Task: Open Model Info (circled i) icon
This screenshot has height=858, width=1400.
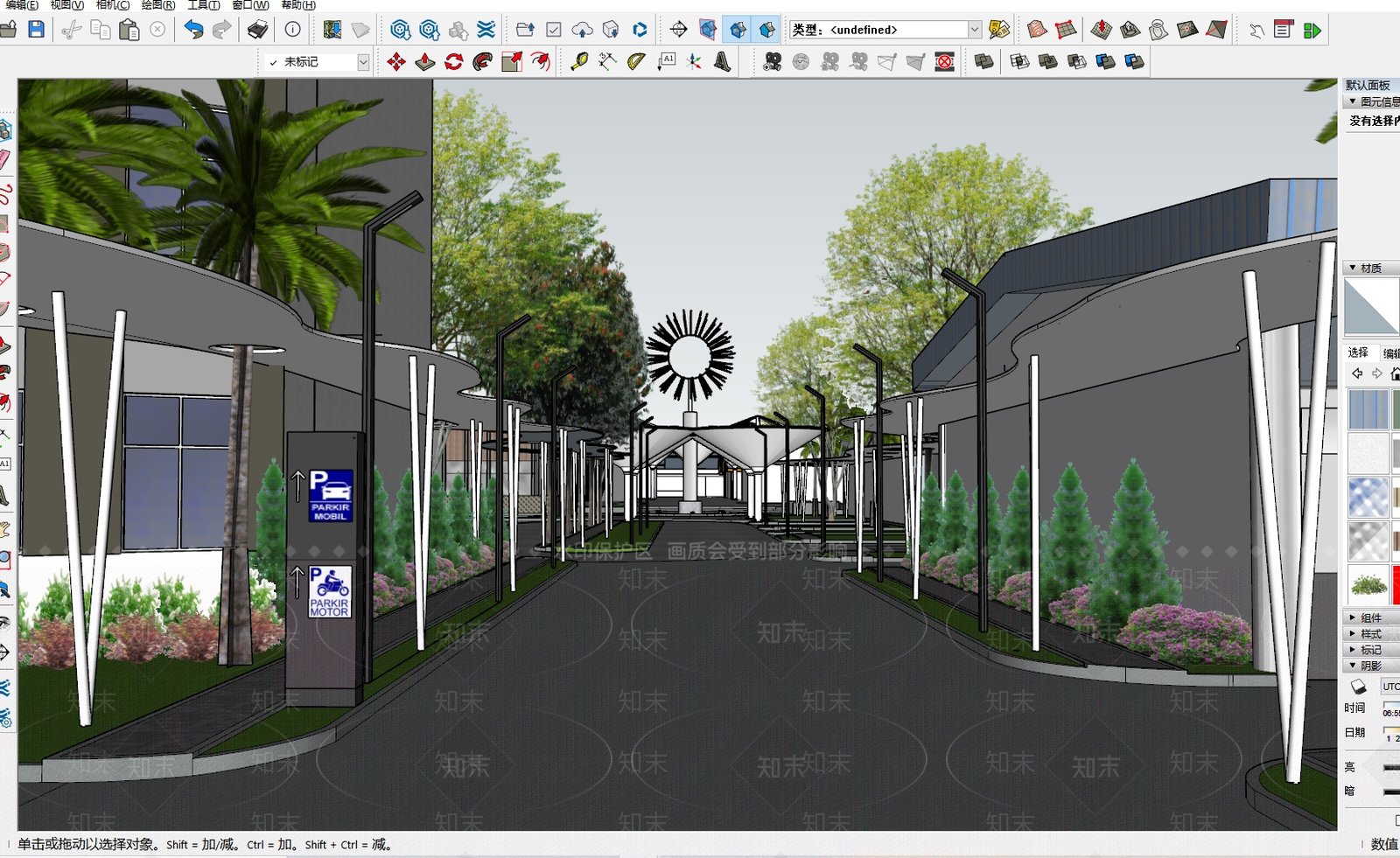Action: click(x=293, y=30)
